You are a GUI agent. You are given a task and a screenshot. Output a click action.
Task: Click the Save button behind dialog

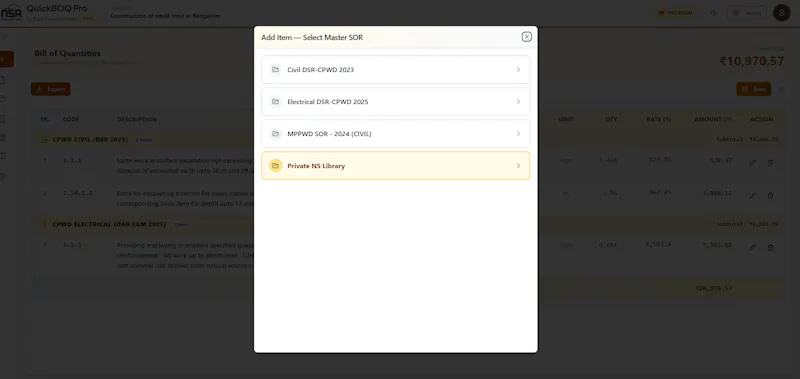(x=754, y=89)
